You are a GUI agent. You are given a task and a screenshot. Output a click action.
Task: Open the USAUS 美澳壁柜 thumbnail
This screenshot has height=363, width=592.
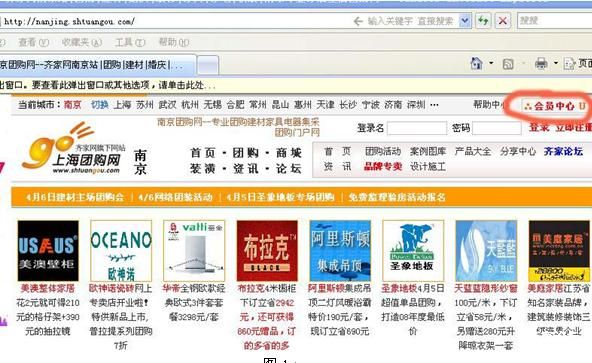point(48,251)
